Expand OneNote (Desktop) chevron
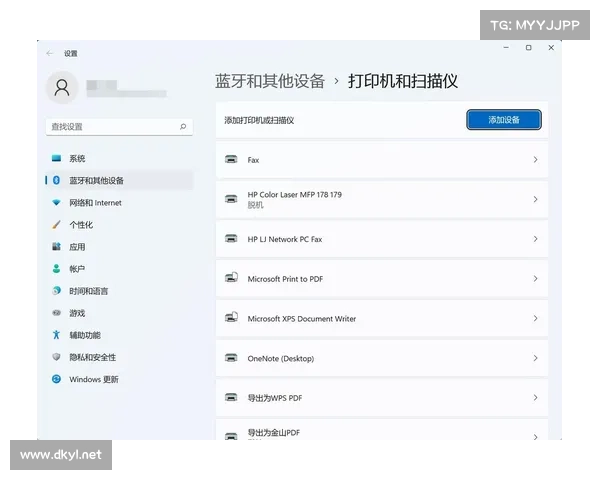600x480 pixels. pos(535,358)
